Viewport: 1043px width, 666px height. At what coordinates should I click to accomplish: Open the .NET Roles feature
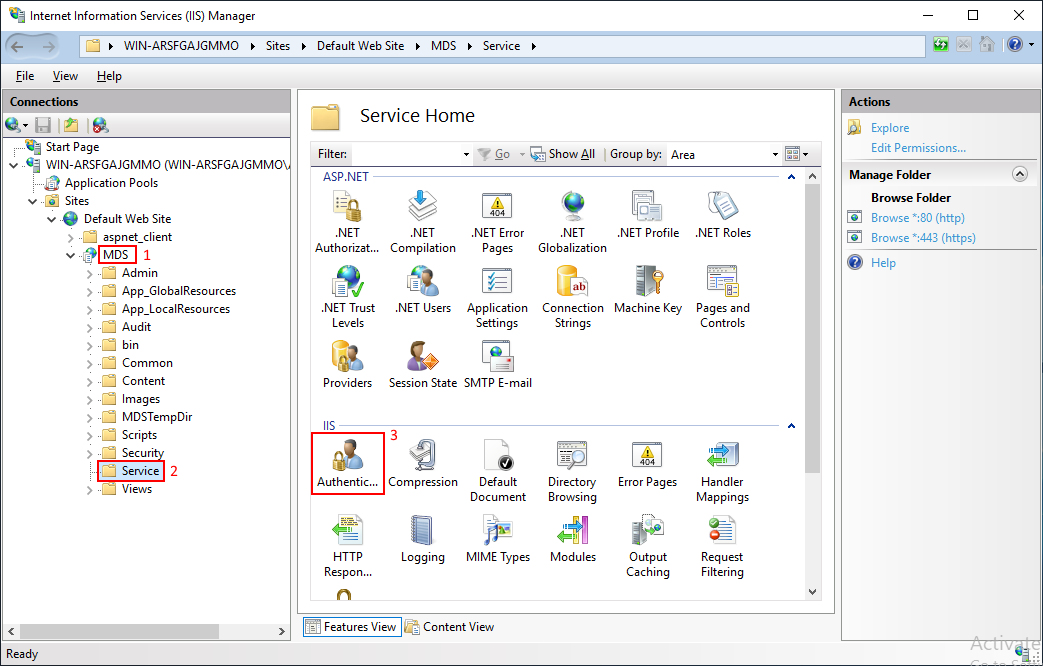pos(722,215)
